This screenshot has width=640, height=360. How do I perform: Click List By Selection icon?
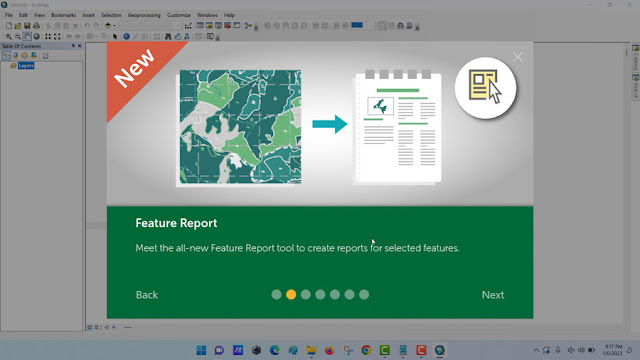(34, 55)
